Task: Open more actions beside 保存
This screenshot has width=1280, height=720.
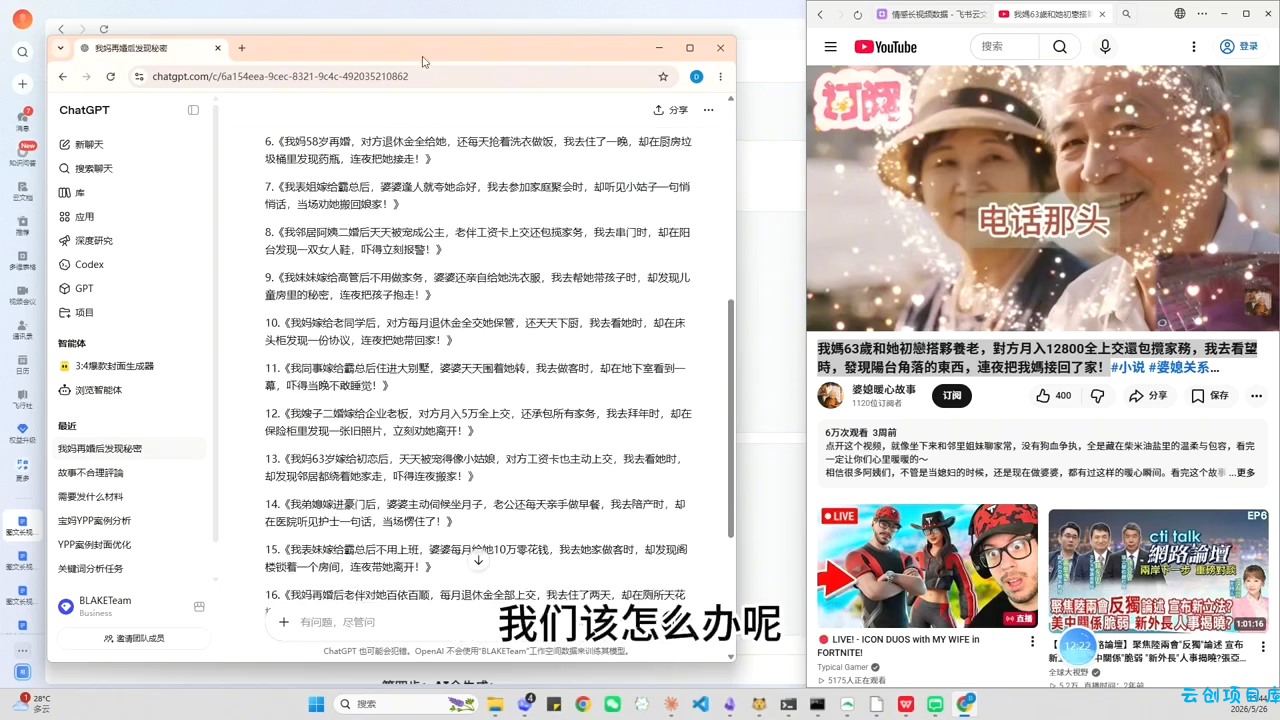Action: [x=1256, y=396]
